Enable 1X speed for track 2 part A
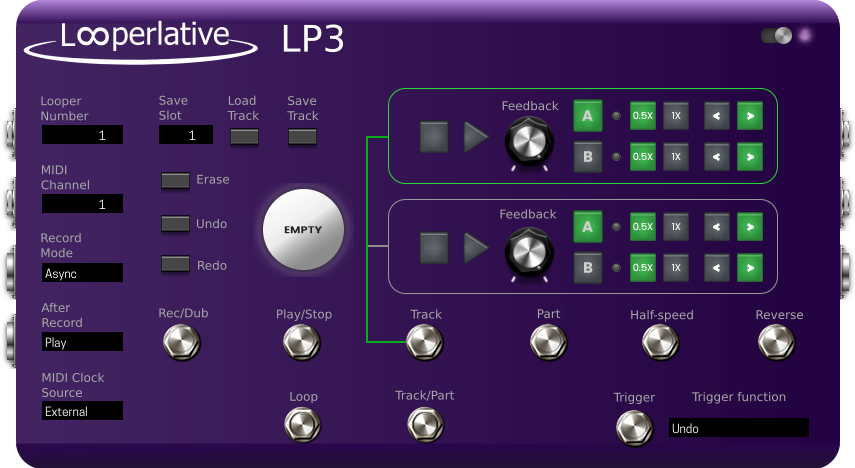Screen dimensions: 855x468 676,226
